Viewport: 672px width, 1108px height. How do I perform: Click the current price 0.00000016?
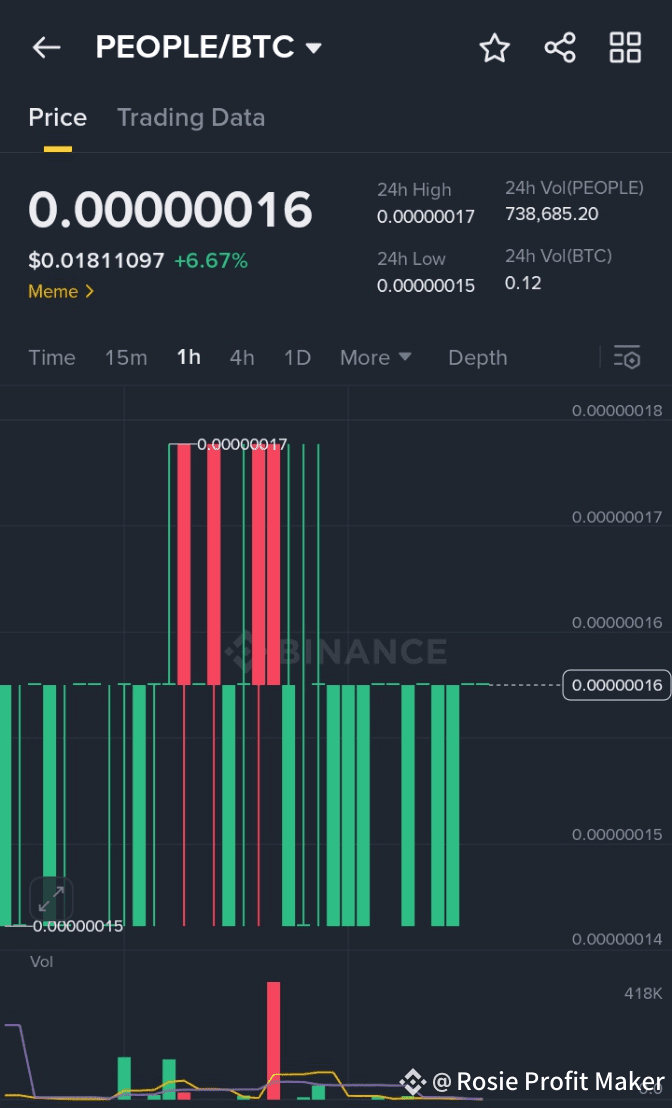pyautogui.click(x=170, y=210)
